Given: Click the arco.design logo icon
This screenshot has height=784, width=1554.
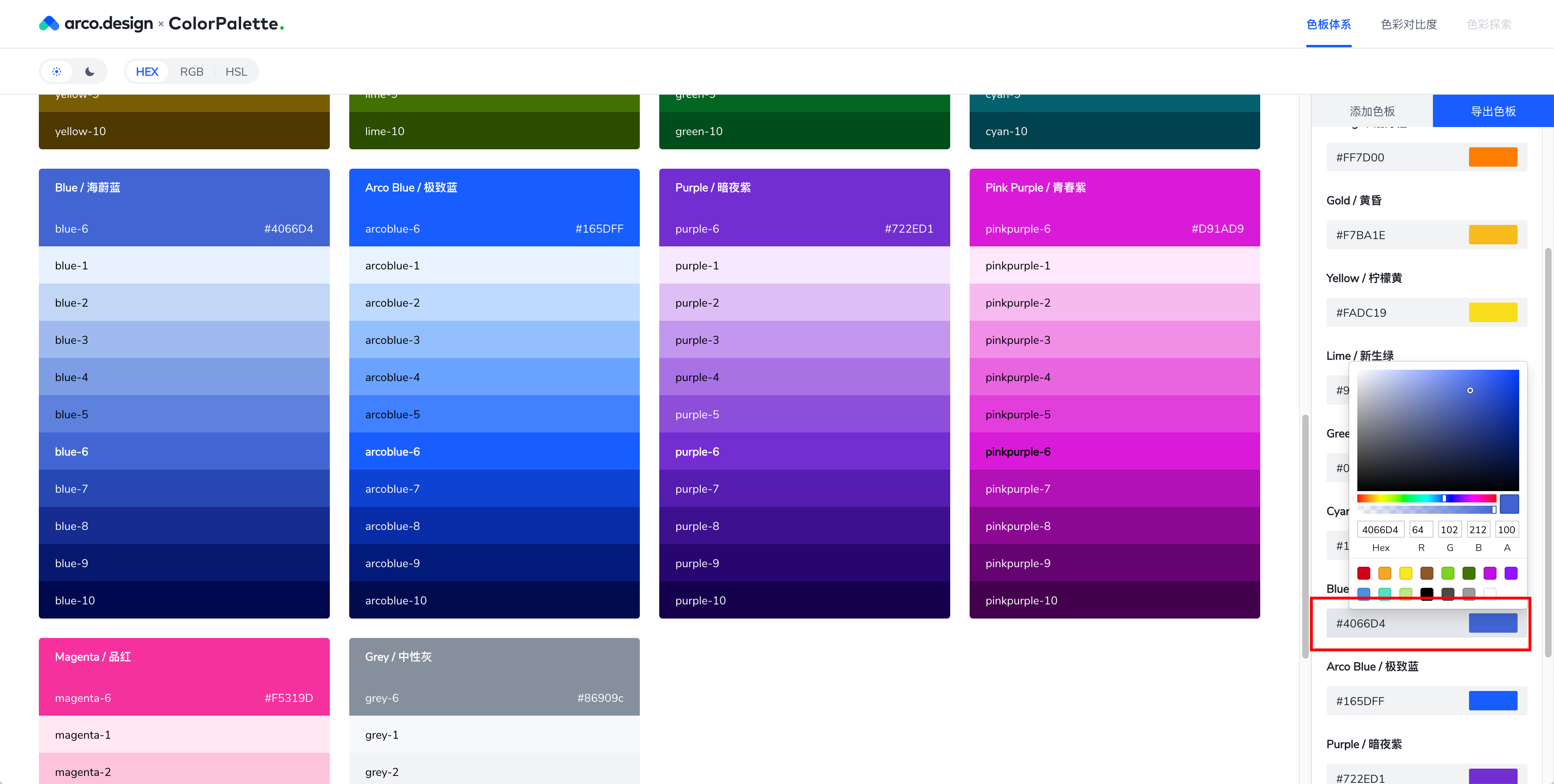Looking at the screenshot, I should coord(49,23).
